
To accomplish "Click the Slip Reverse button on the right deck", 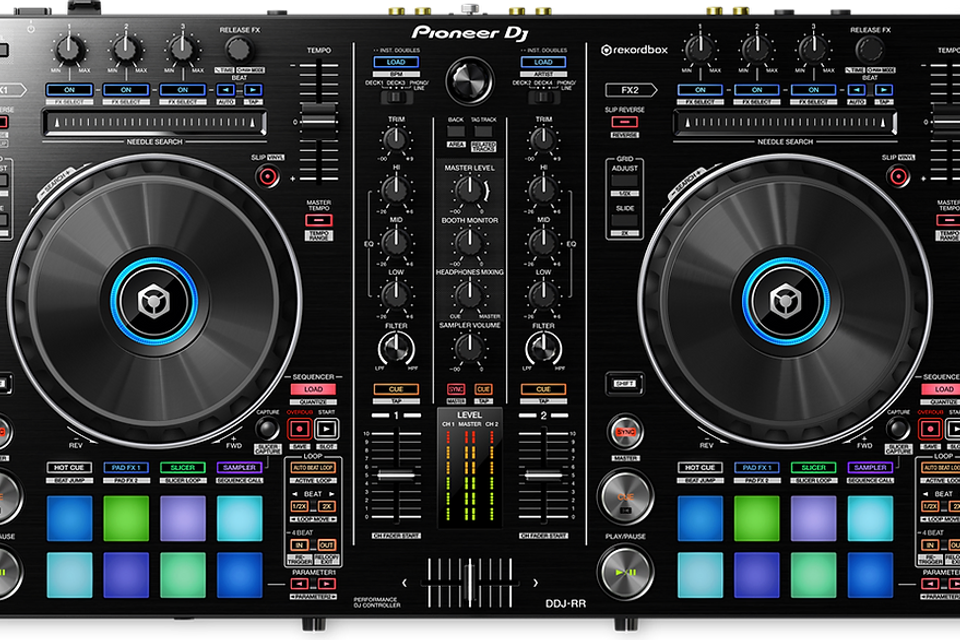I will click(624, 122).
